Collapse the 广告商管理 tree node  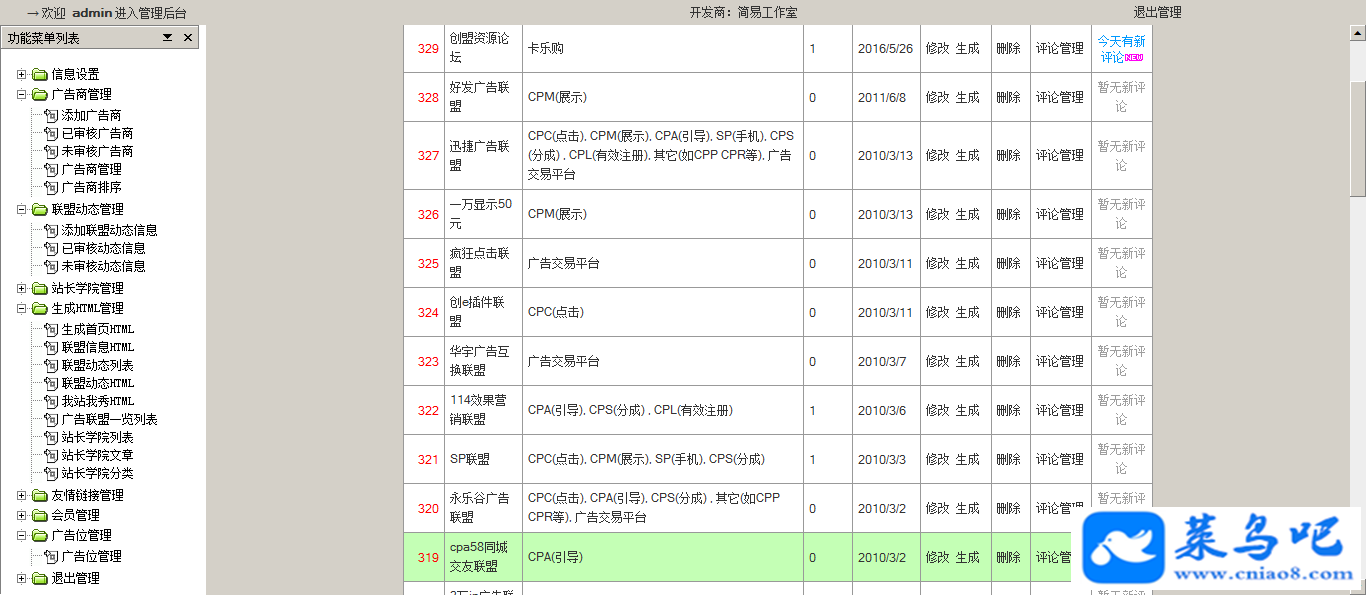22,94
